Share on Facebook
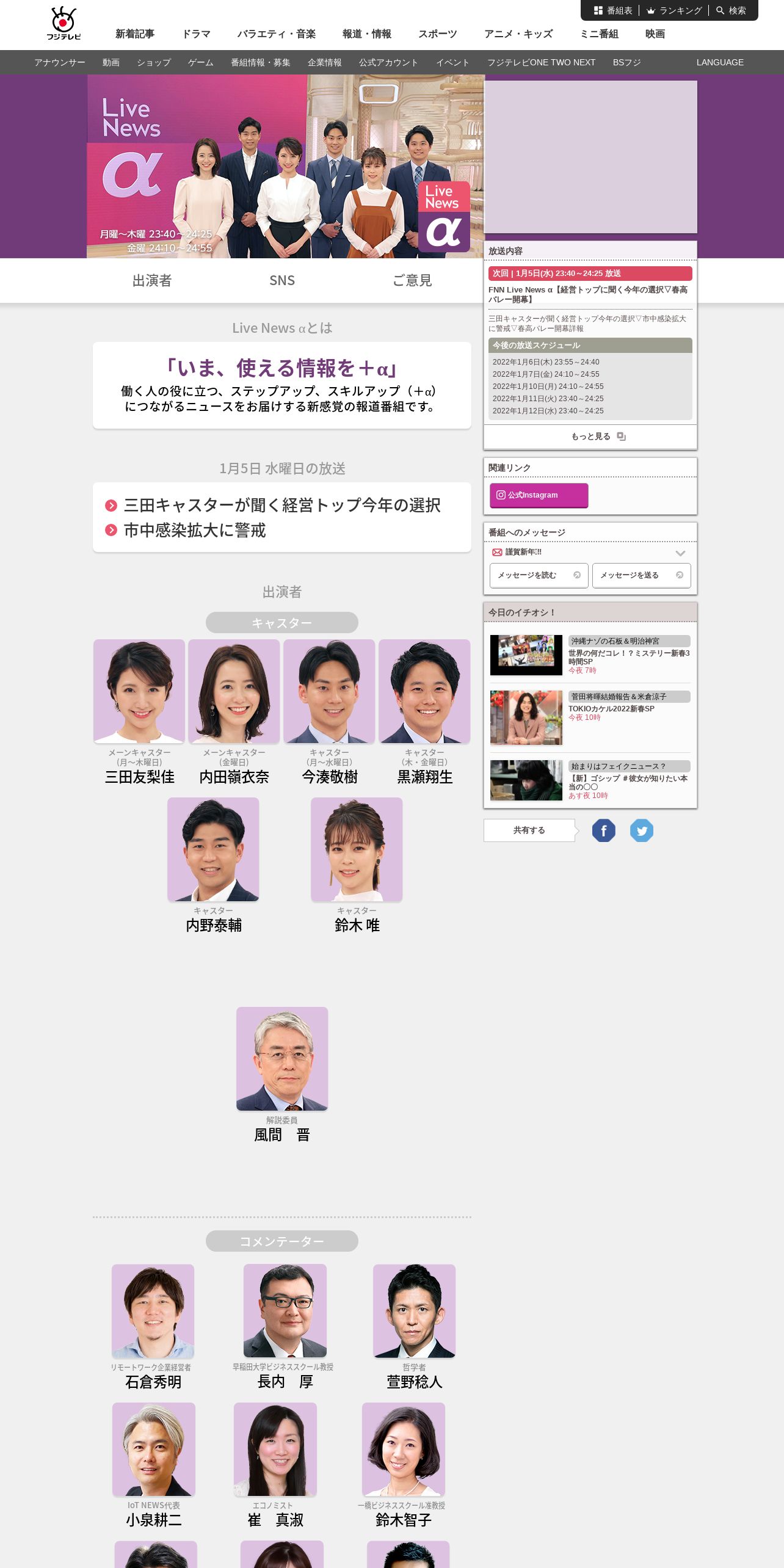Viewport: 784px width, 1568px height. (x=604, y=830)
